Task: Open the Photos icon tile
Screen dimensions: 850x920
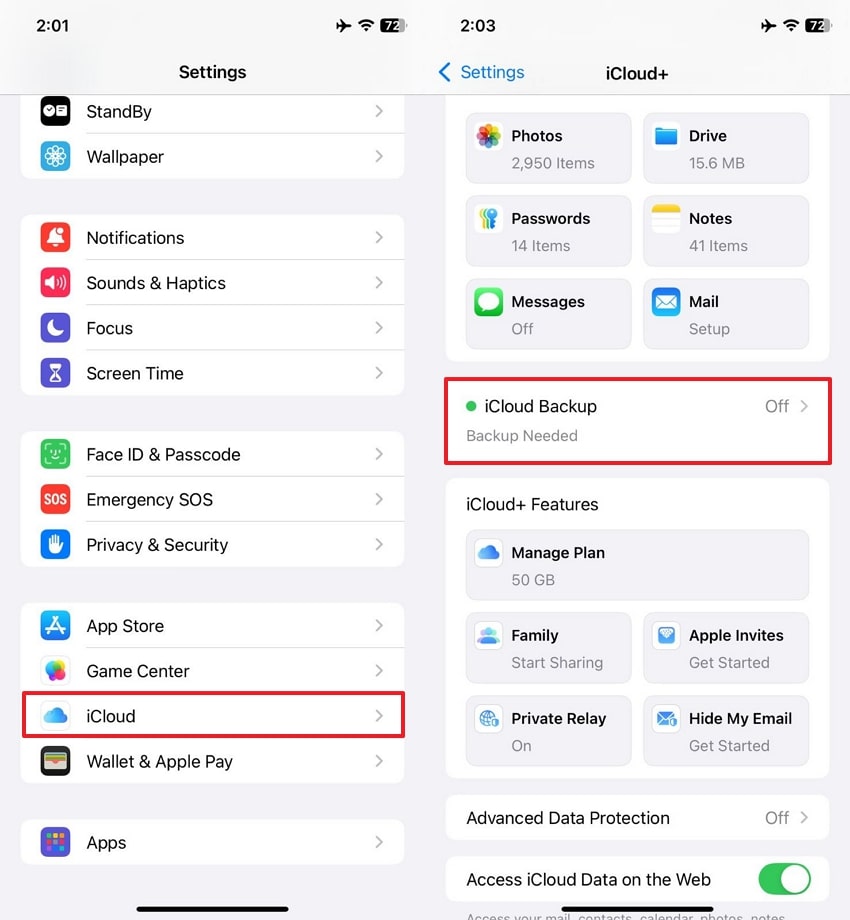Action: click(x=488, y=136)
